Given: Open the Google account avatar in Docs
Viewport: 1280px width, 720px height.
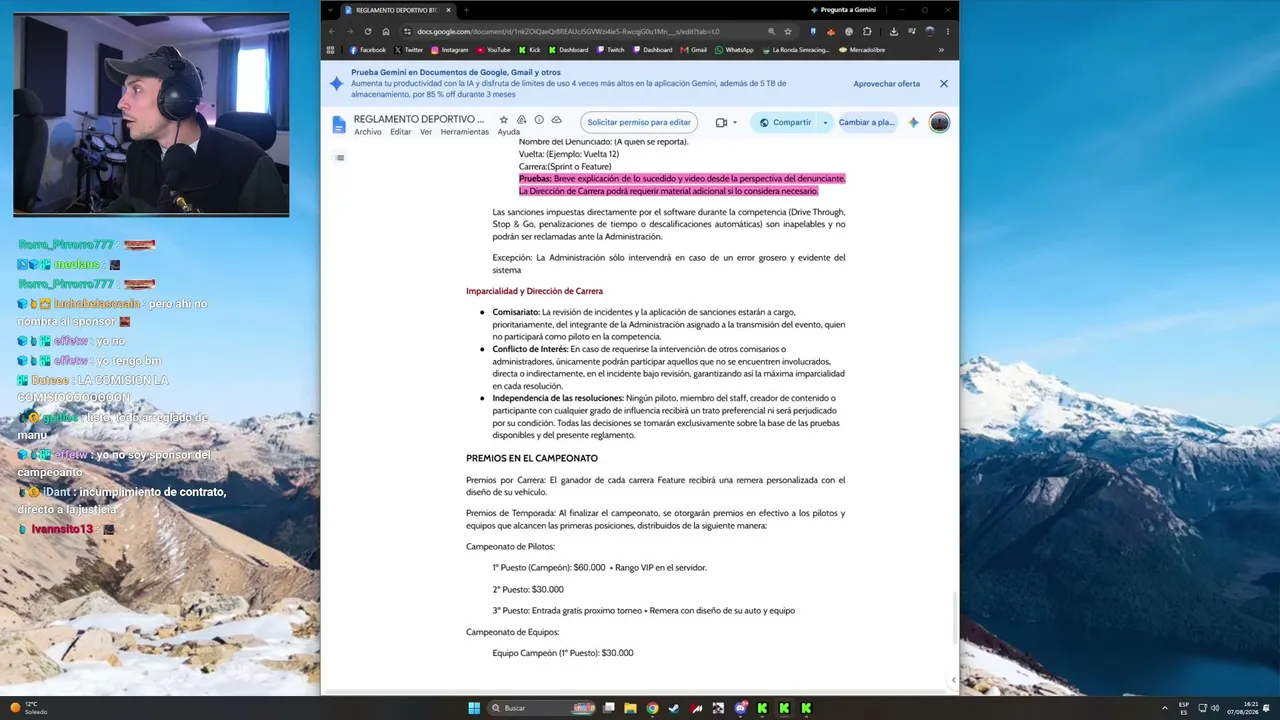Looking at the screenshot, I should pos(939,122).
